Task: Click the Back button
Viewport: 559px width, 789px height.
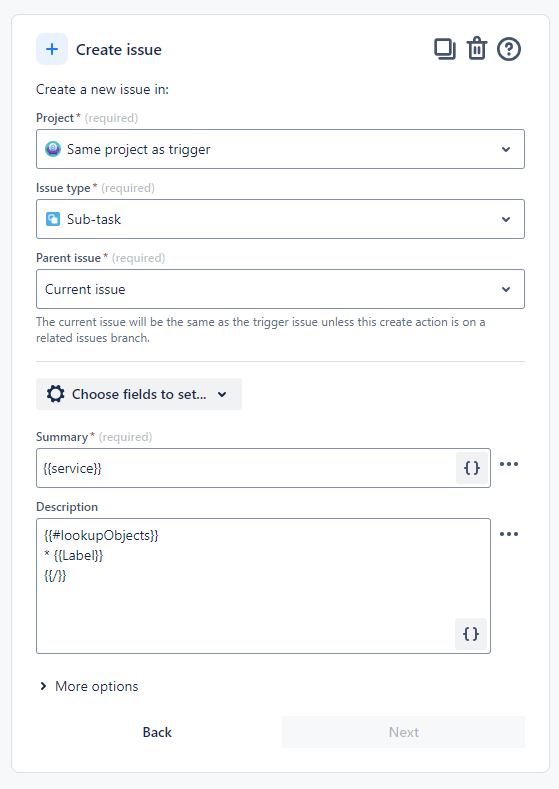Action: click(x=157, y=732)
